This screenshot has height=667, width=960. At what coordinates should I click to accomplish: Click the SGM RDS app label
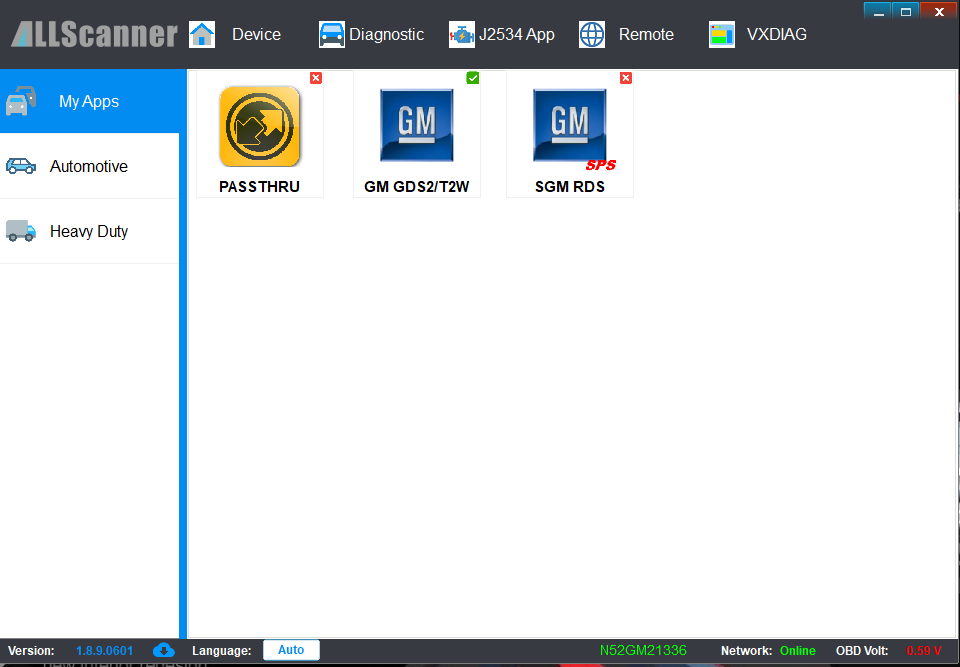(x=570, y=187)
